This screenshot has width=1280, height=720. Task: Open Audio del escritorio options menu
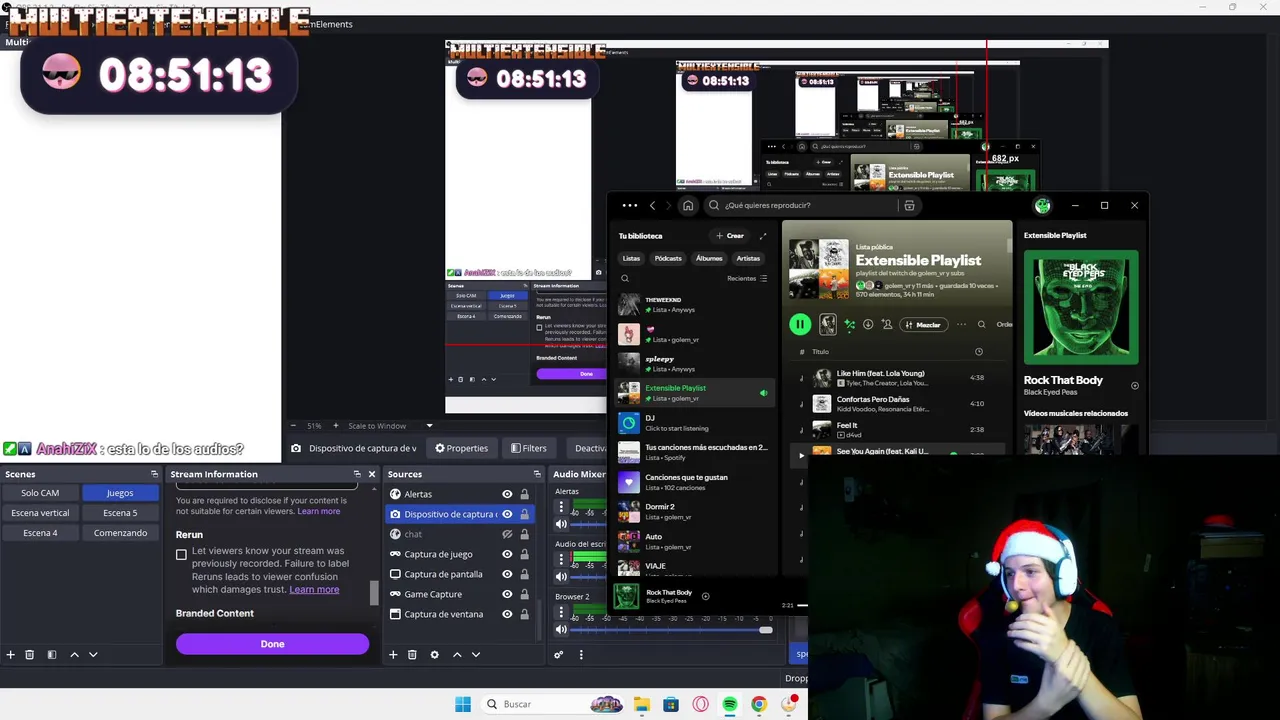561,560
